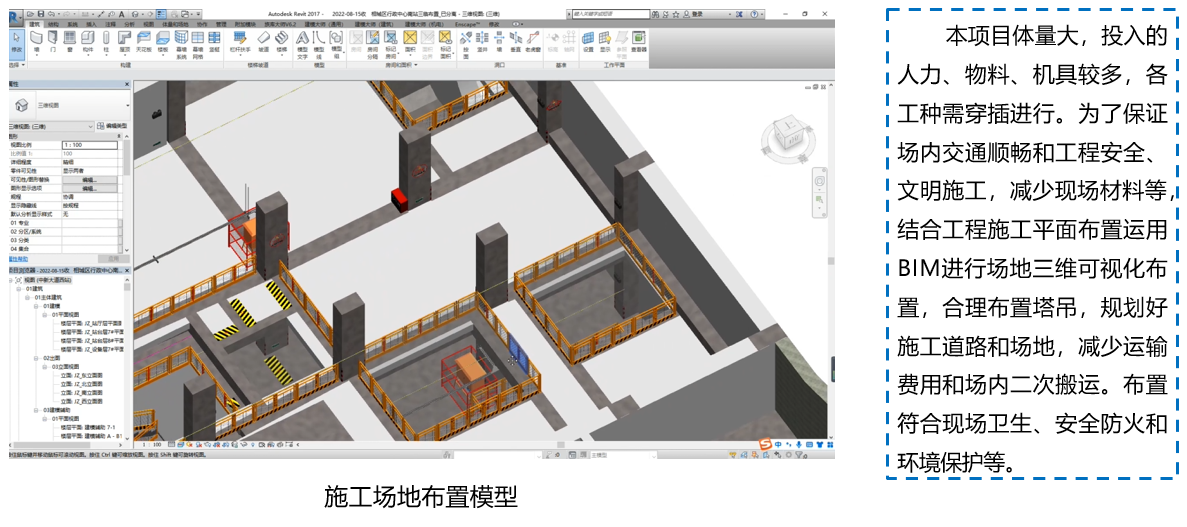
Task: Select the Stair (楼梯) tool
Action: [x=282, y=42]
